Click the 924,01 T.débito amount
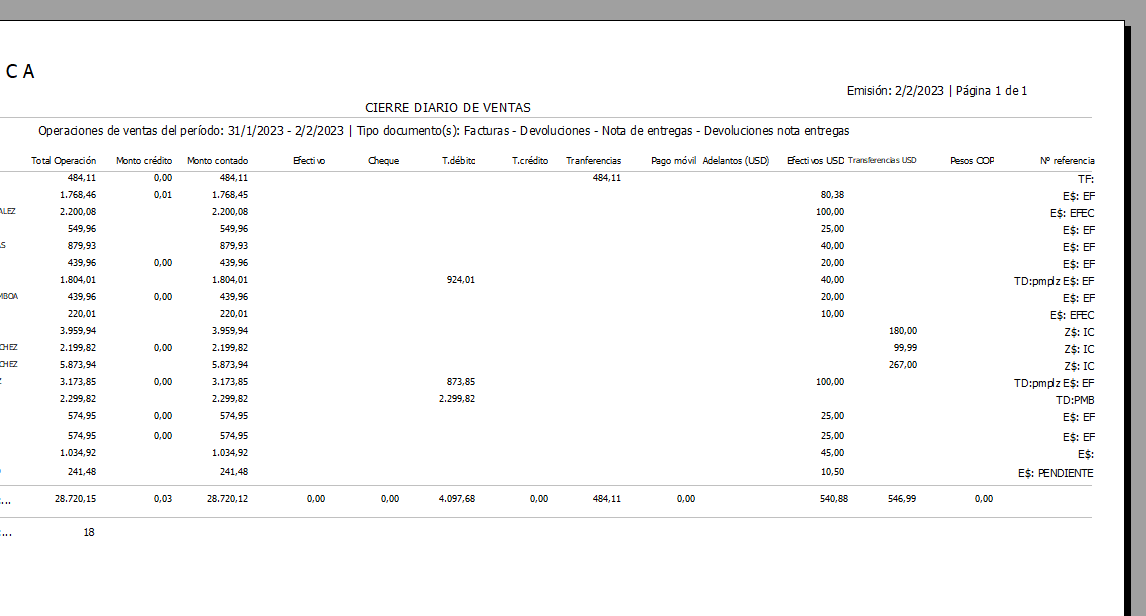1146x616 pixels. point(460,280)
